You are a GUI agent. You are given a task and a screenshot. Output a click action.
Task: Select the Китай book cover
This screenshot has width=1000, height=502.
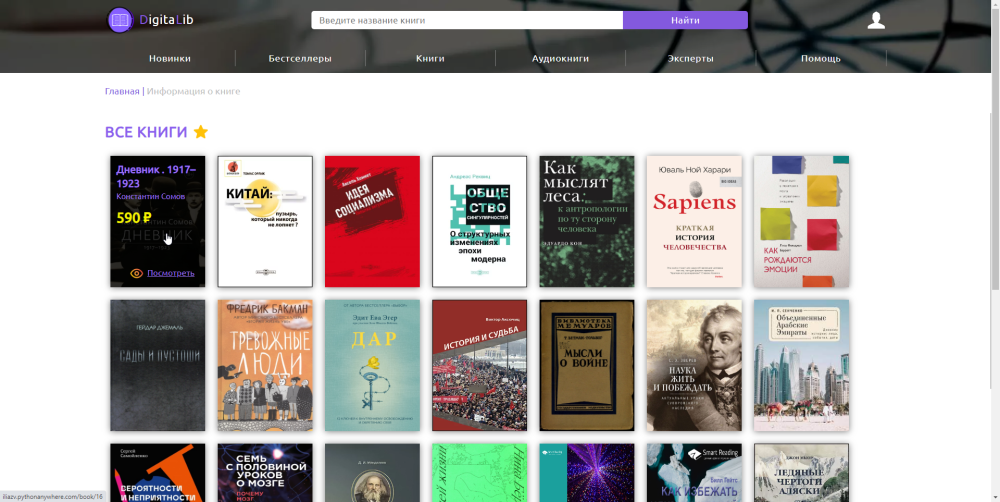(265, 221)
